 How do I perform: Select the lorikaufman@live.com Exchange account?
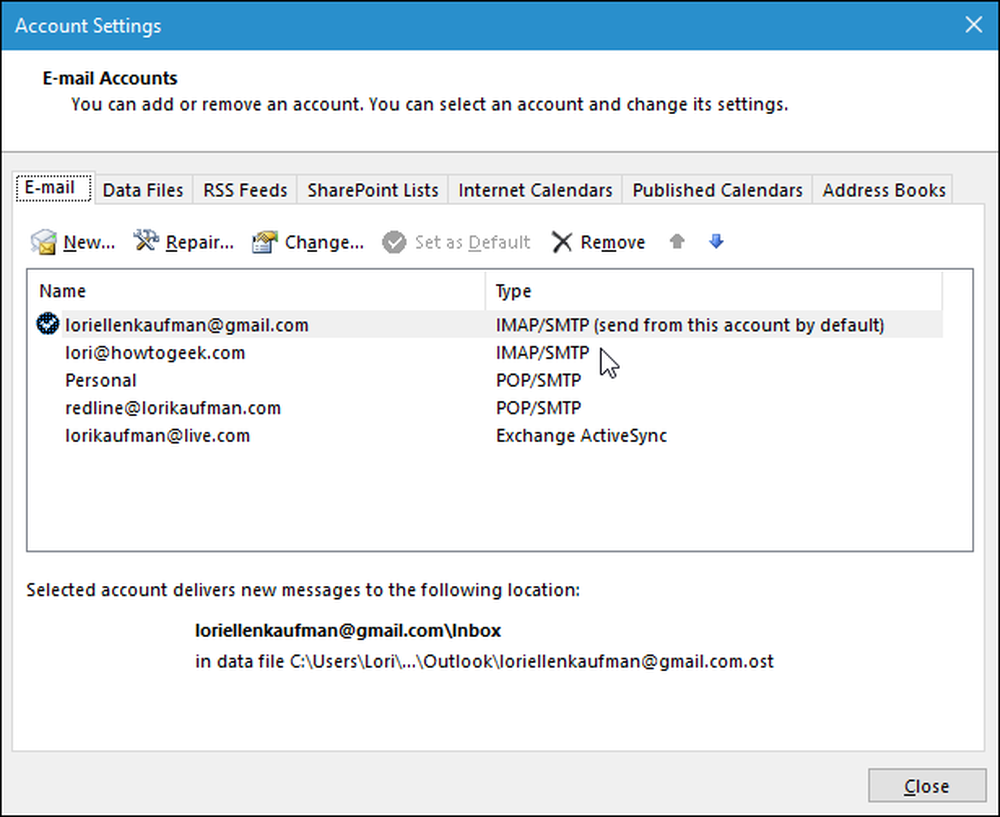(485, 436)
